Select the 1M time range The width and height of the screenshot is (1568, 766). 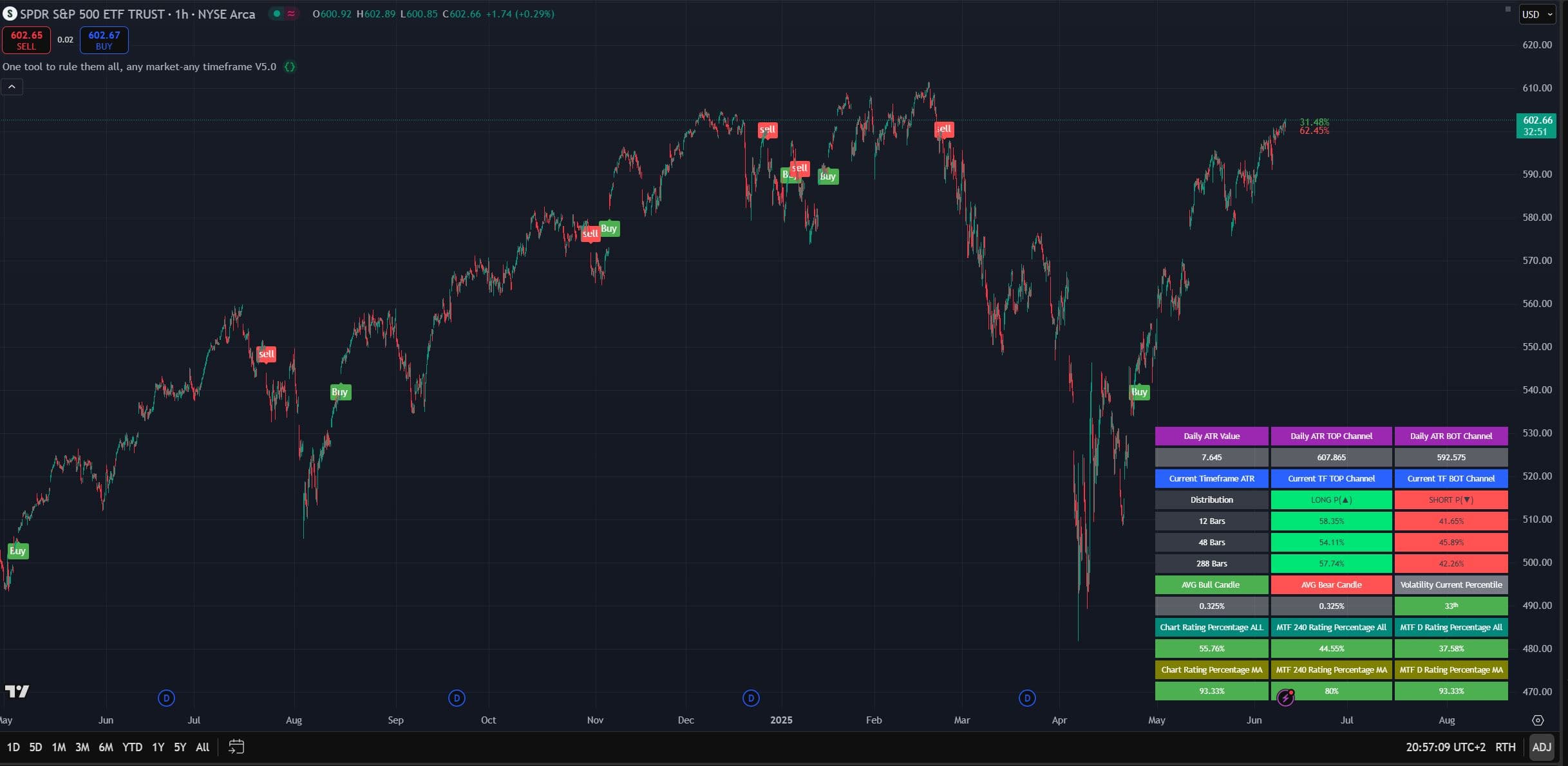pos(59,747)
